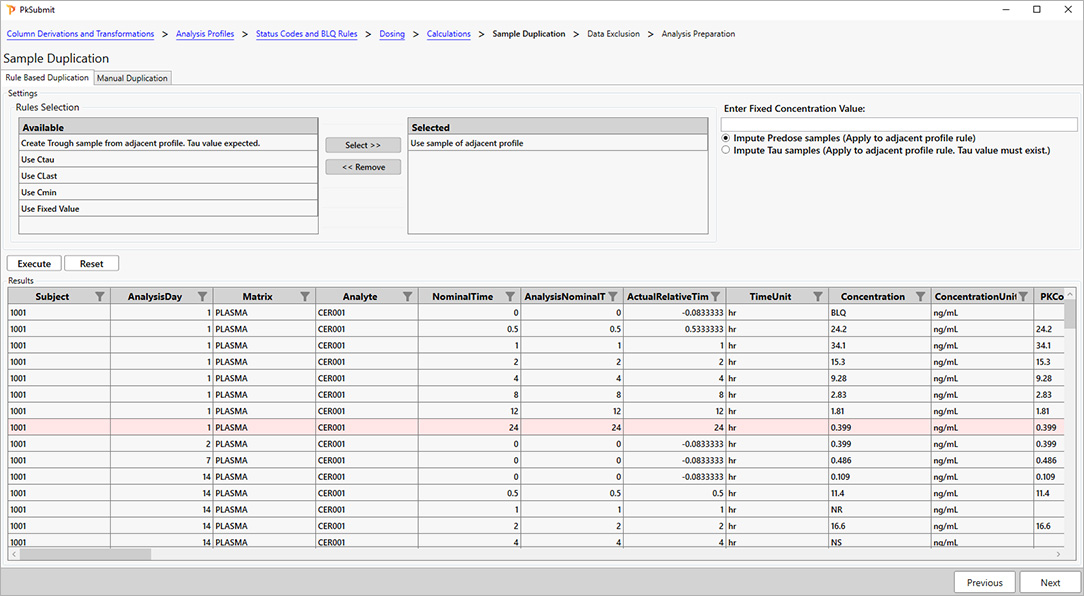Filter the Concentration column
1084x596 pixels.
tap(920, 296)
